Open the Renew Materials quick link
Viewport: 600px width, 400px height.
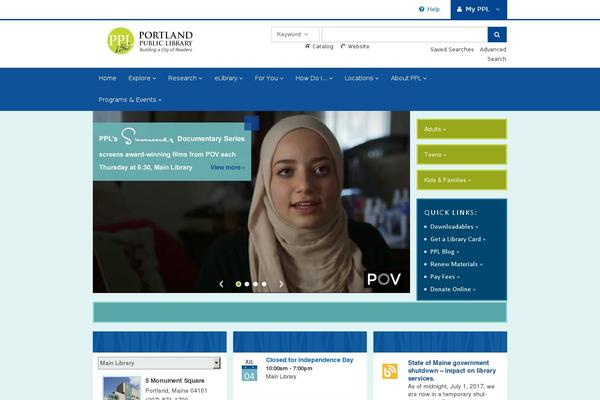tap(456, 264)
